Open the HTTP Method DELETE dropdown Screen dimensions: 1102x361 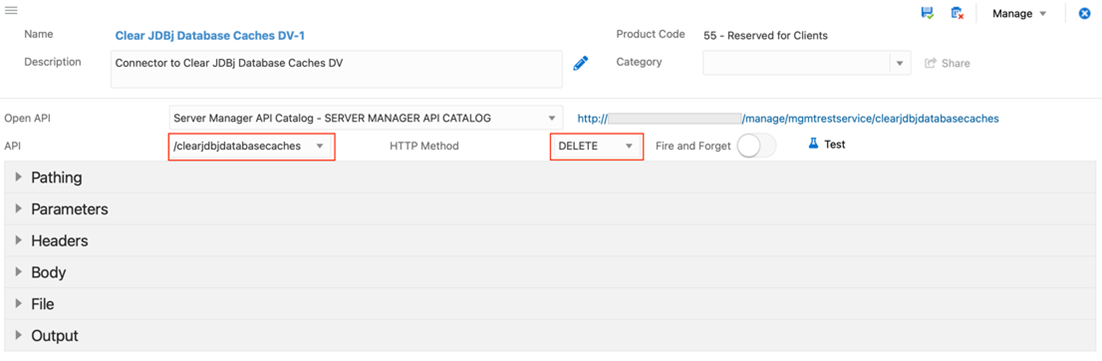596,146
